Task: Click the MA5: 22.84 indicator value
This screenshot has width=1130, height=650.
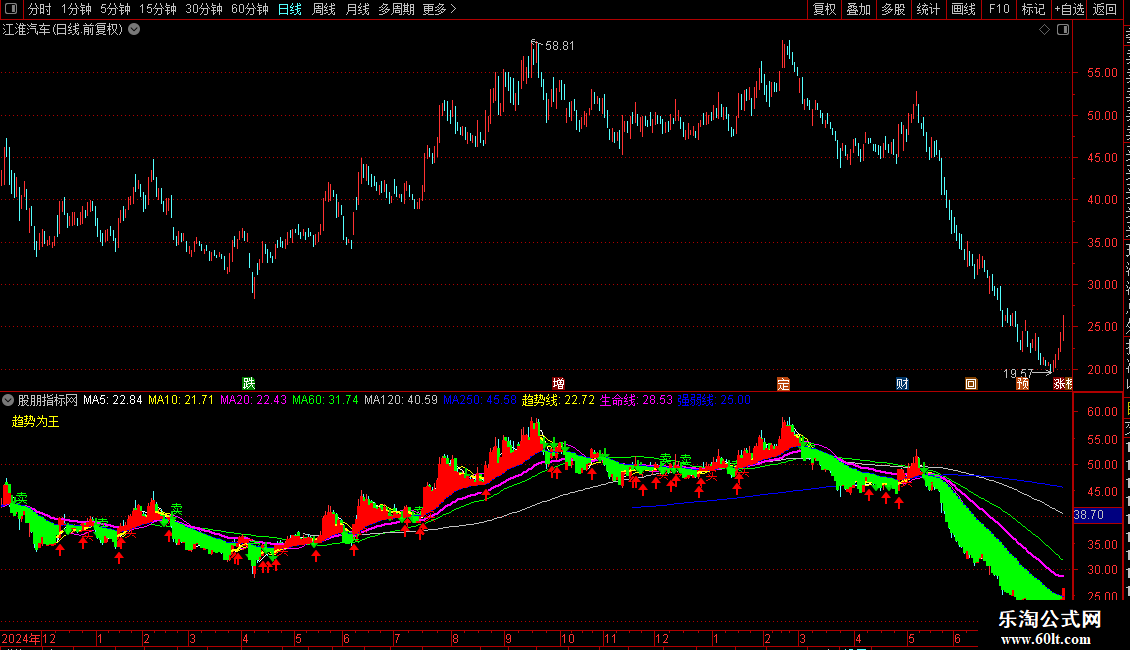Action: (112, 400)
